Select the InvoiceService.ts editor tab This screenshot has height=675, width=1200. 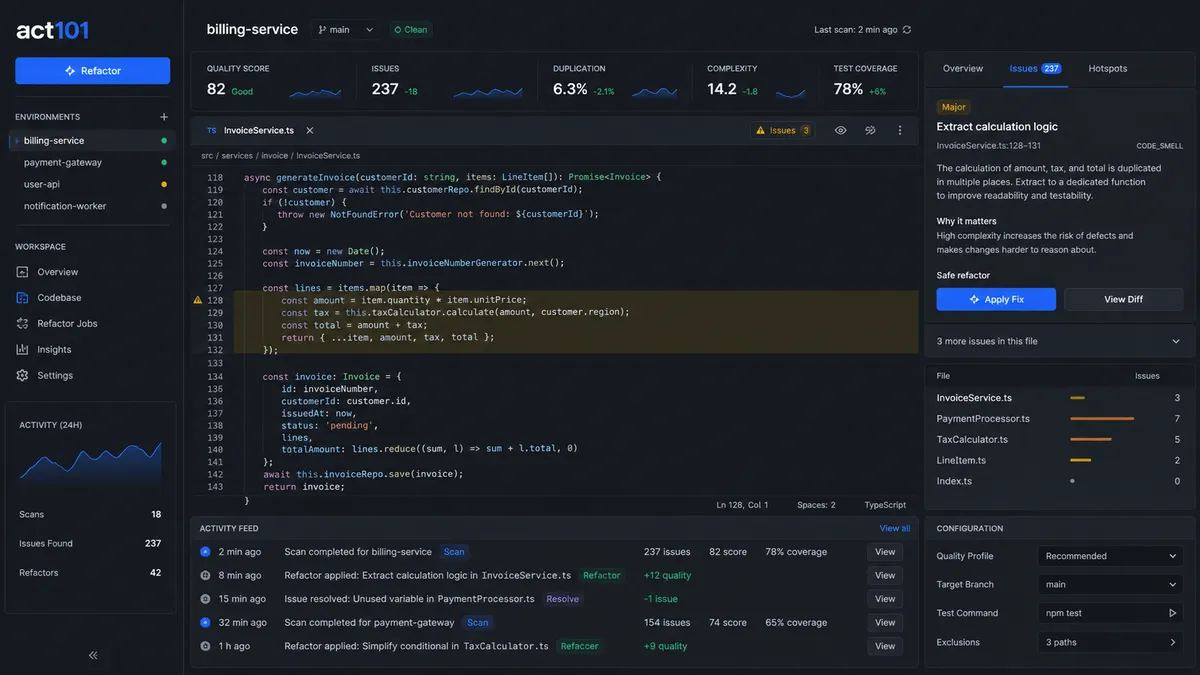(259, 130)
